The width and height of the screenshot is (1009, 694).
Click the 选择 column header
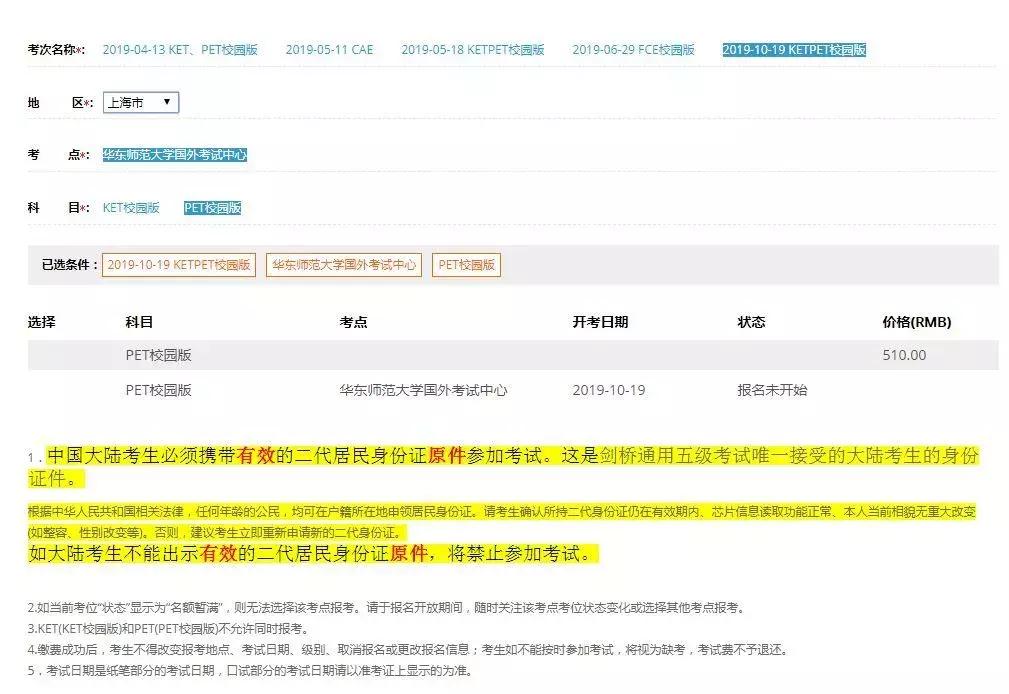(x=41, y=321)
